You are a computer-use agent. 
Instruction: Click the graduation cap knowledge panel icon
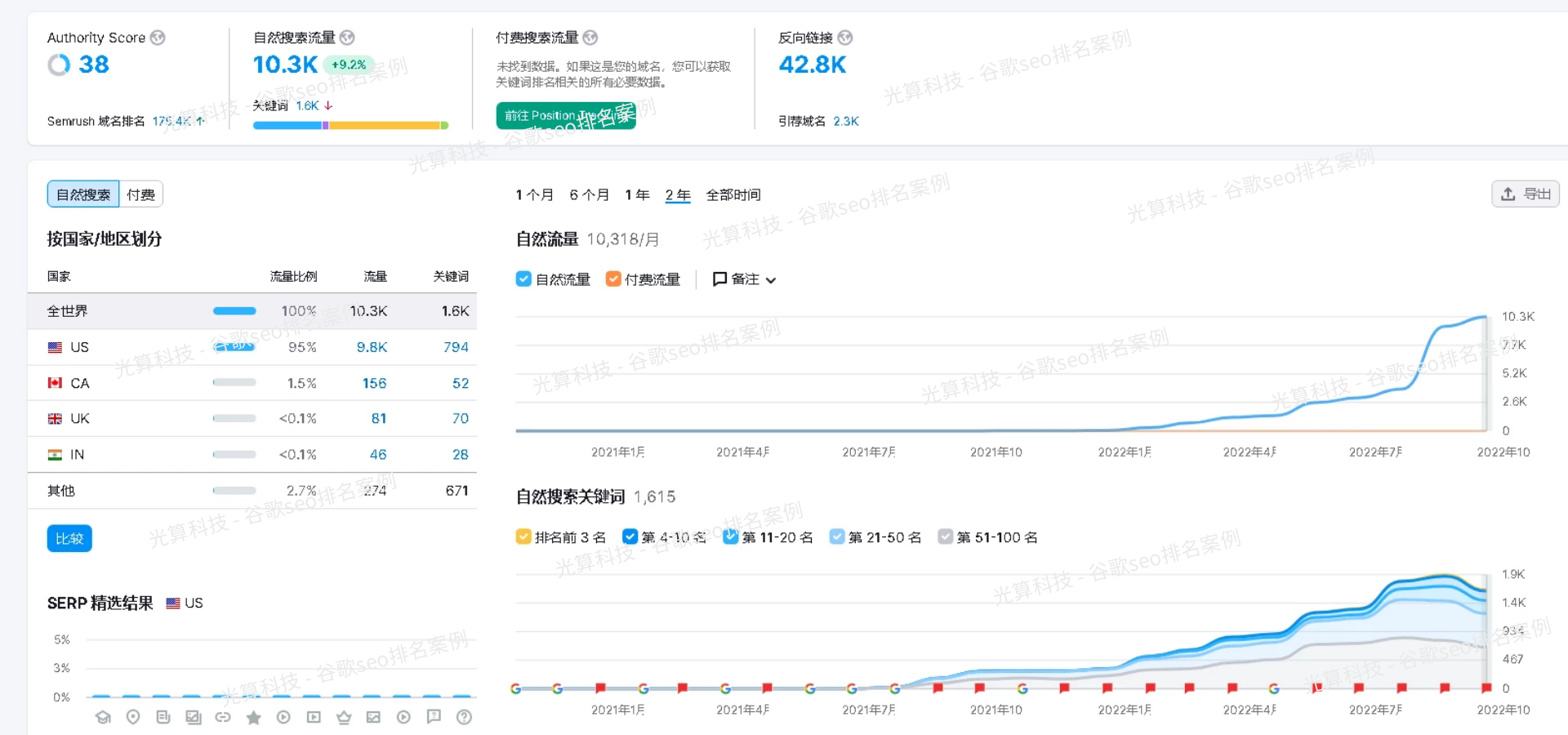[103, 717]
